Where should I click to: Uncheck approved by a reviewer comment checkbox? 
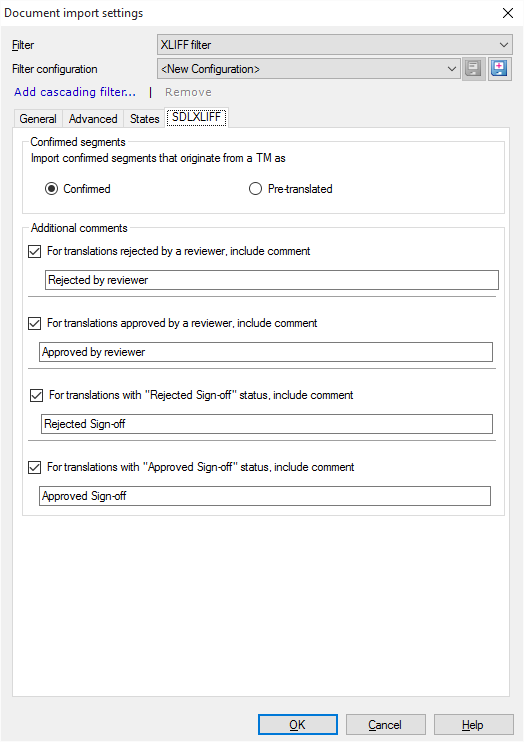35,323
